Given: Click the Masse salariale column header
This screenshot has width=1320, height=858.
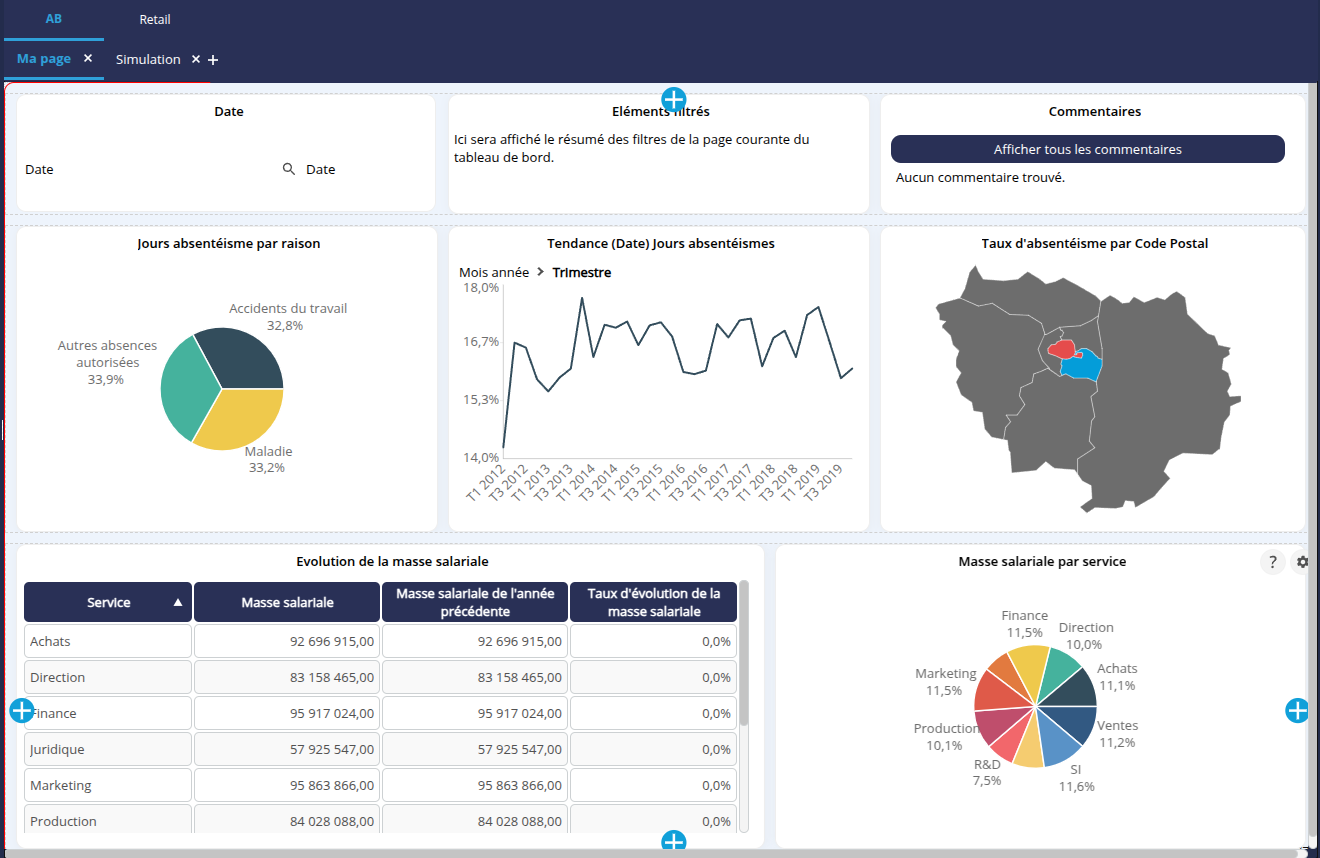Looking at the screenshot, I should coord(287,603).
